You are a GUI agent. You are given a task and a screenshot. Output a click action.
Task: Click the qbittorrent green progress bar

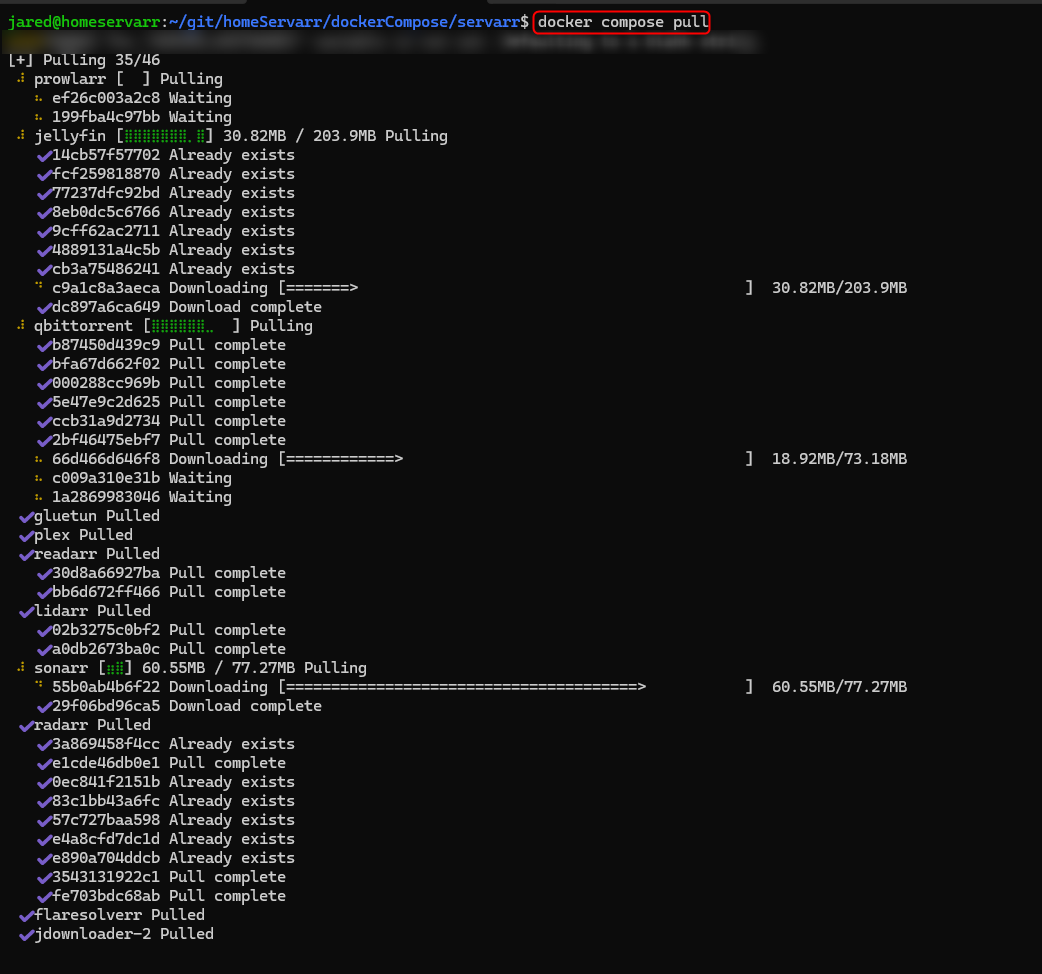(183, 326)
